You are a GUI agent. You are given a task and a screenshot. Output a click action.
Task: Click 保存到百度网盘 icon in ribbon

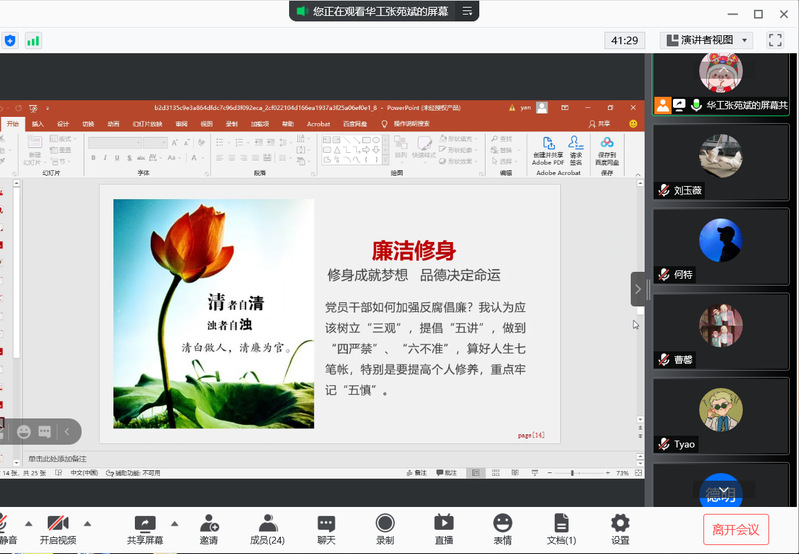[x=607, y=150]
